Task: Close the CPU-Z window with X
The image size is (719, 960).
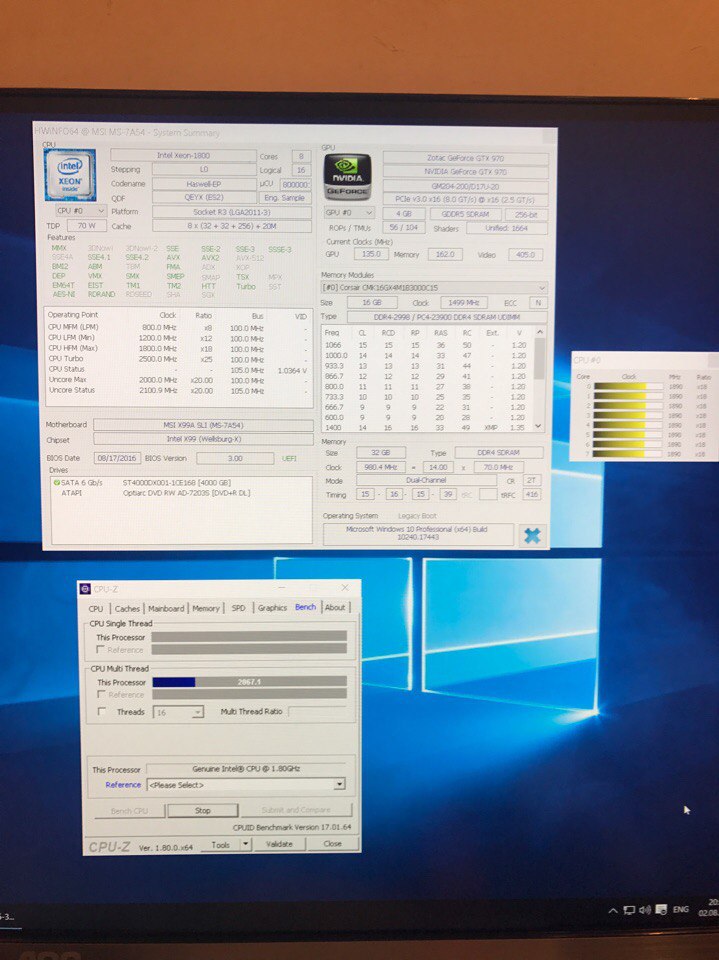Action: [x=345, y=587]
